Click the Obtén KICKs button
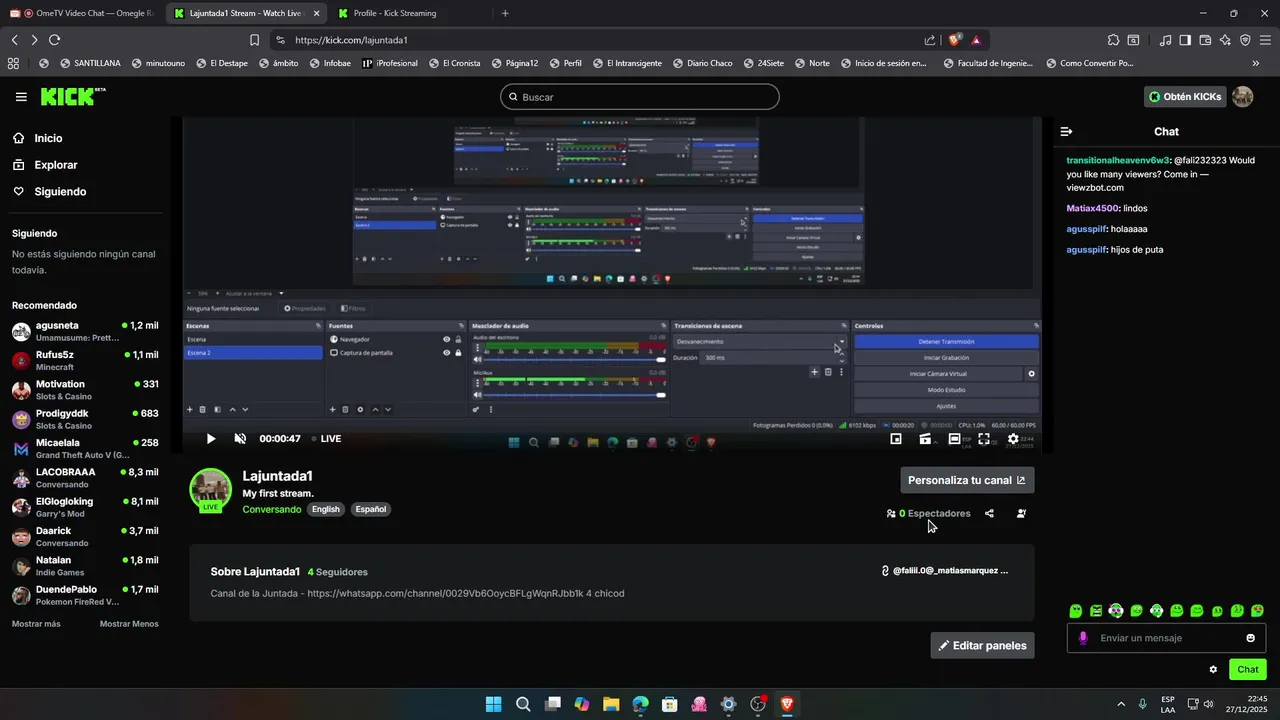1280x720 pixels. (1185, 97)
